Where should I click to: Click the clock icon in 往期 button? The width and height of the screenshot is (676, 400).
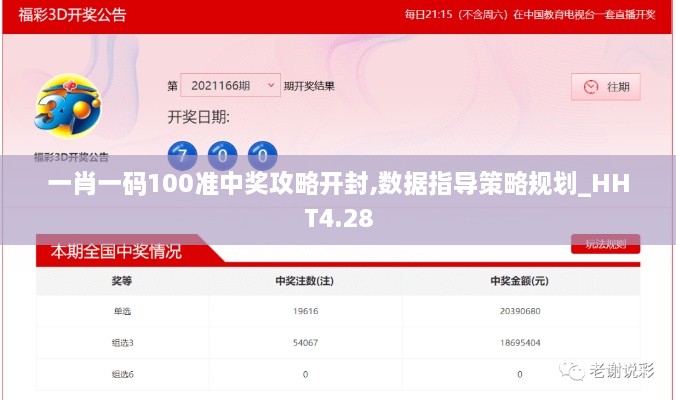pos(591,87)
